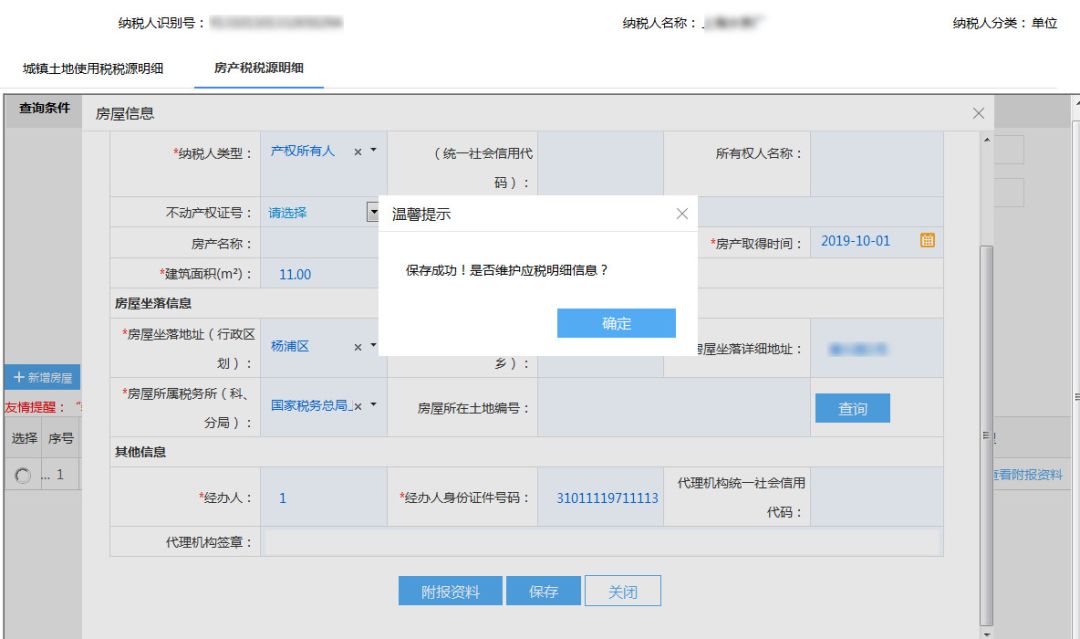The image size is (1080, 639).
Task: Clear the 纳税人类型 selection X icon
Action: click(x=358, y=152)
